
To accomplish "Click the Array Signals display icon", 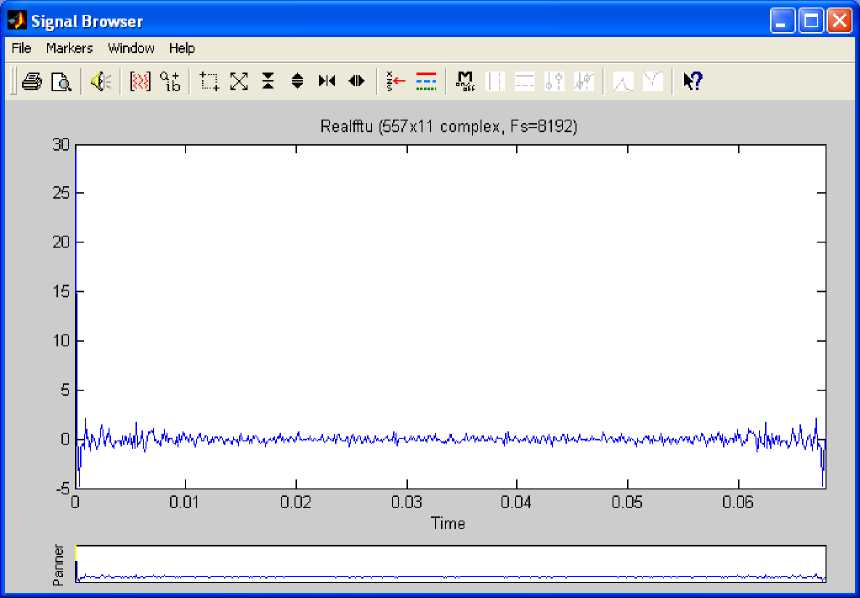I will pyautogui.click(x=140, y=82).
